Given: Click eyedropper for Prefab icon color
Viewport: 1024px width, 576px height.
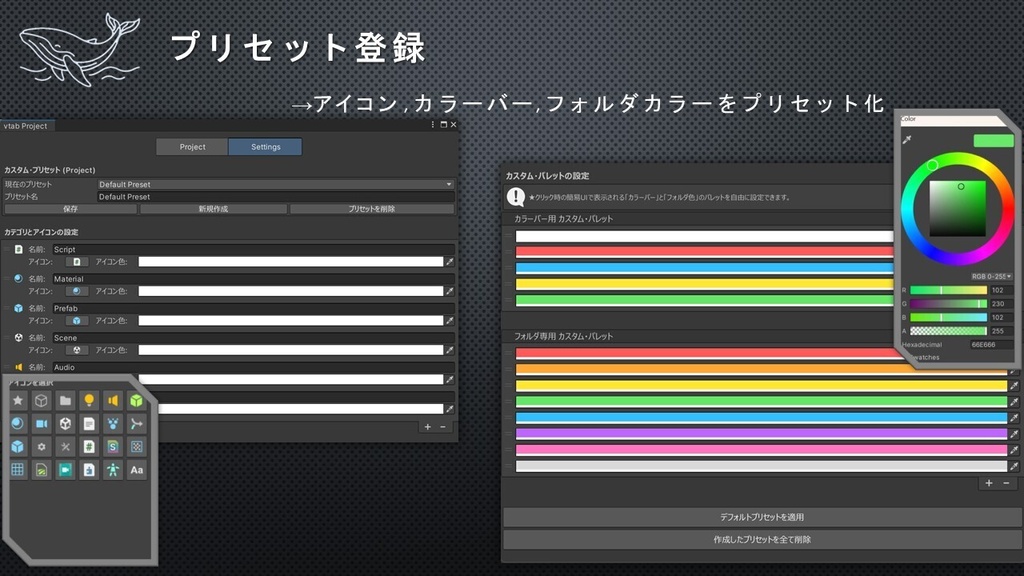Looking at the screenshot, I should (x=449, y=321).
